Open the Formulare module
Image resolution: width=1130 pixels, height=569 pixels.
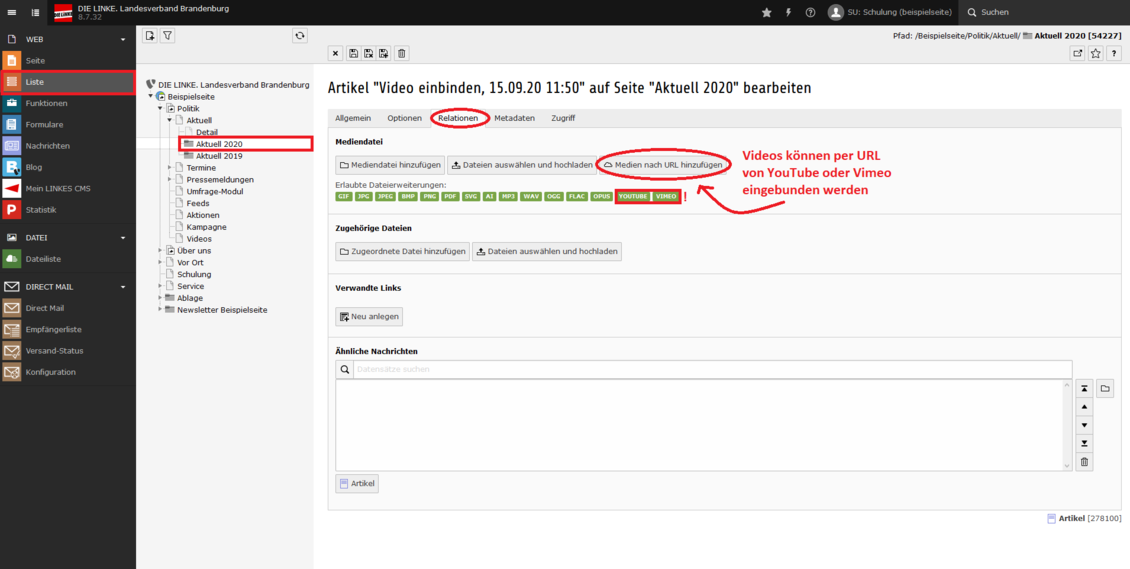[x=68, y=125]
